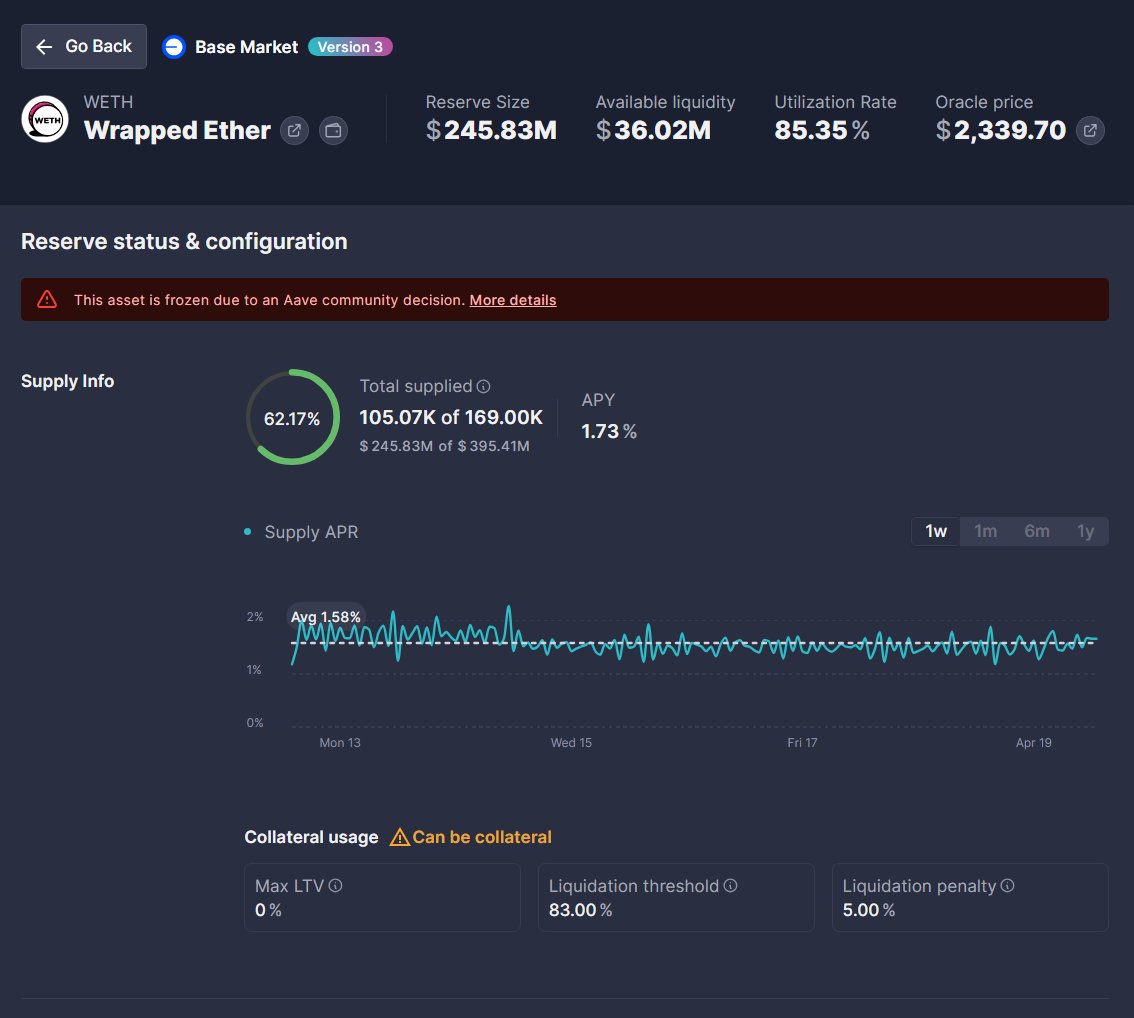
Task: Click the Oracle price value $2,339.70
Action: [1001, 130]
